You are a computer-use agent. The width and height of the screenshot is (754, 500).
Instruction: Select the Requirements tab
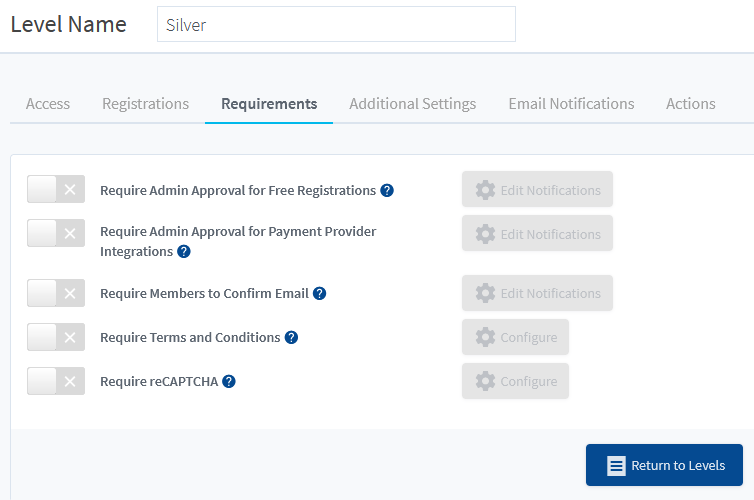269,104
